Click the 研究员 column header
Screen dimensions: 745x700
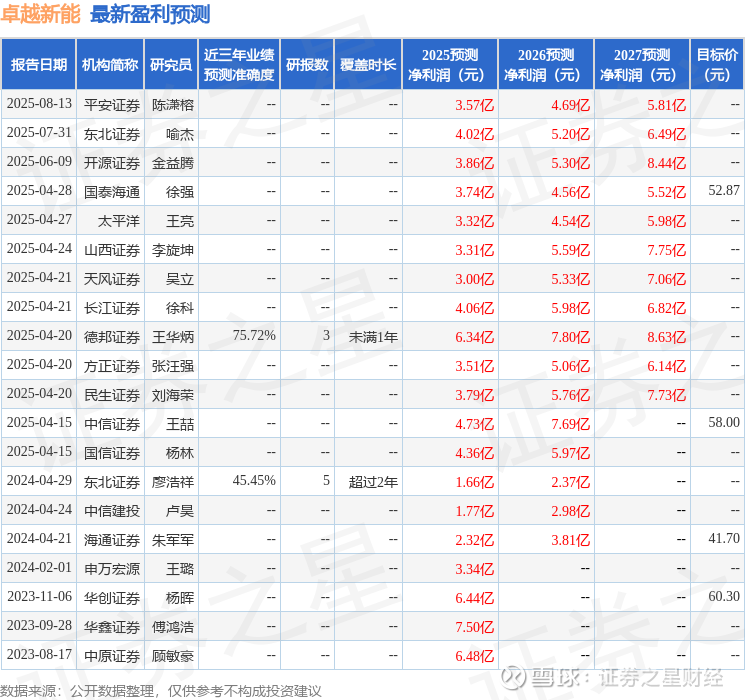tap(171, 65)
